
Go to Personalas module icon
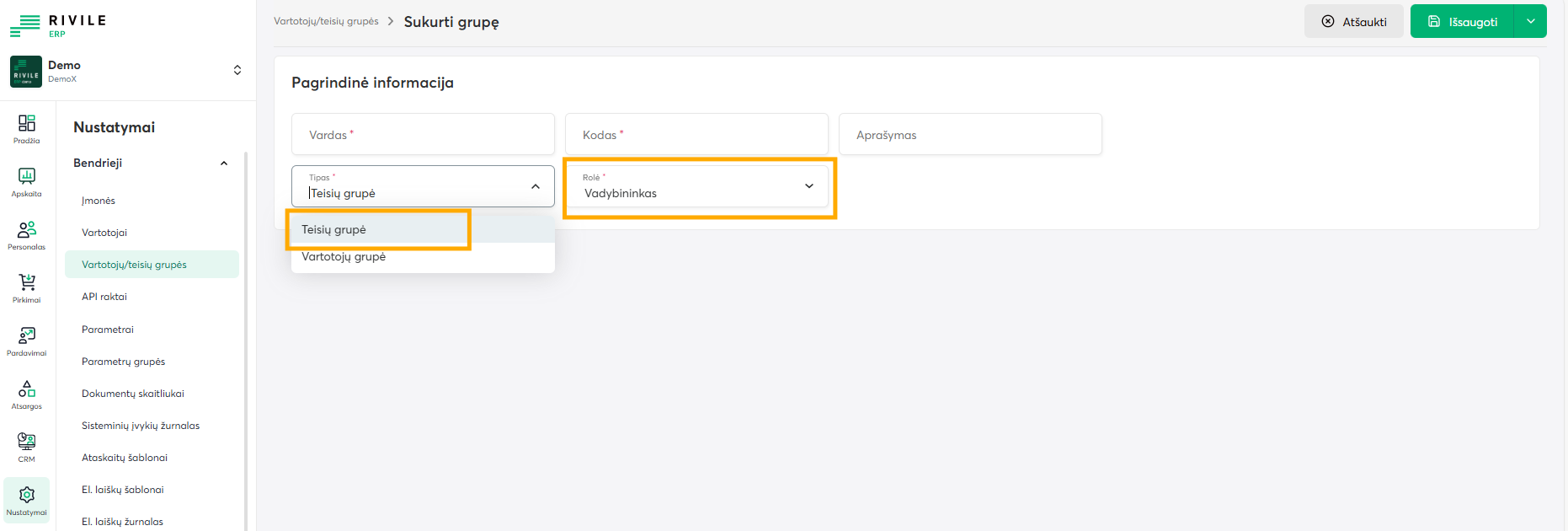pyautogui.click(x=27, y=234)
